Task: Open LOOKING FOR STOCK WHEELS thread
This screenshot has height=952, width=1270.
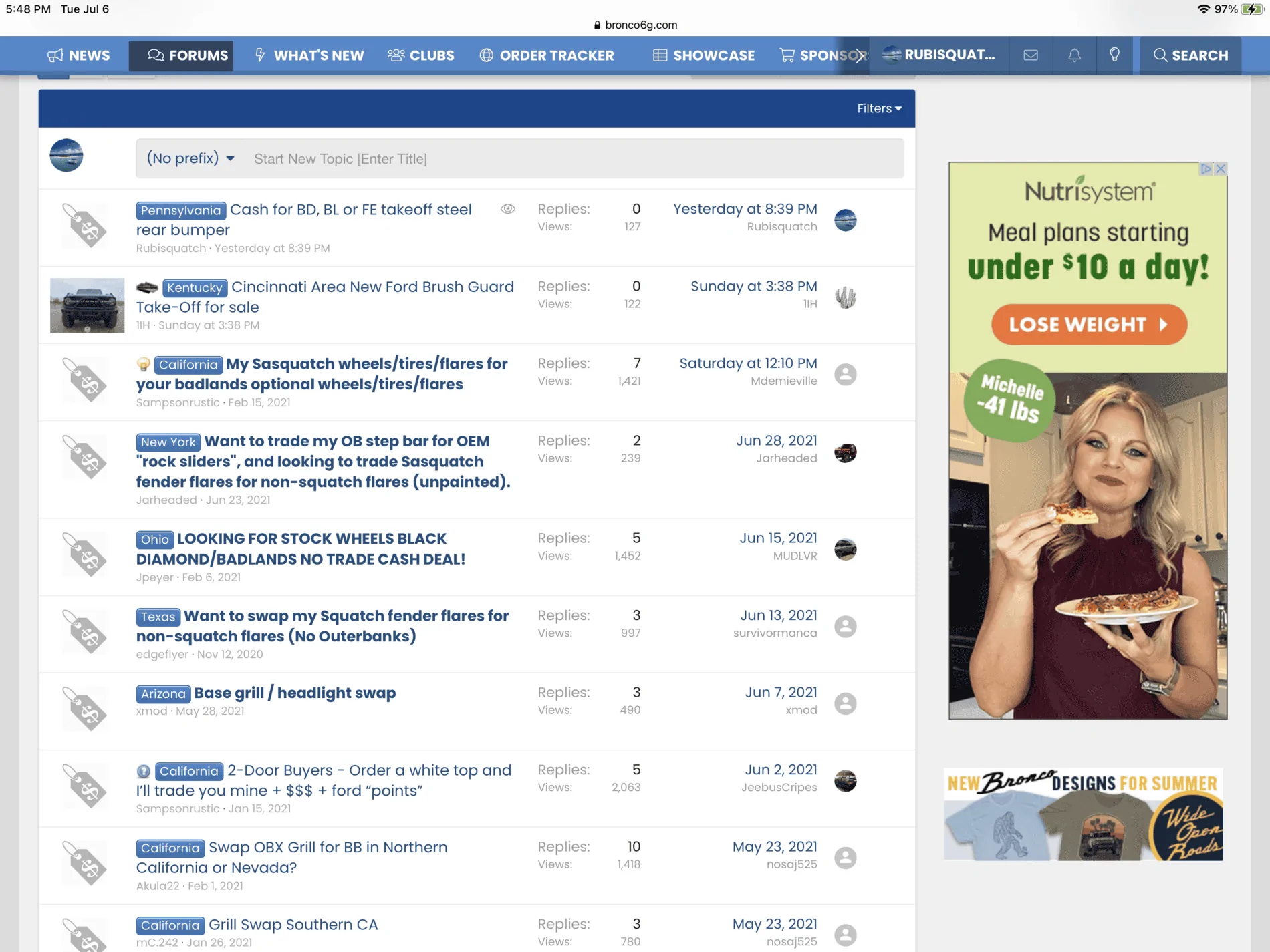Action: (x=301, y=548)
